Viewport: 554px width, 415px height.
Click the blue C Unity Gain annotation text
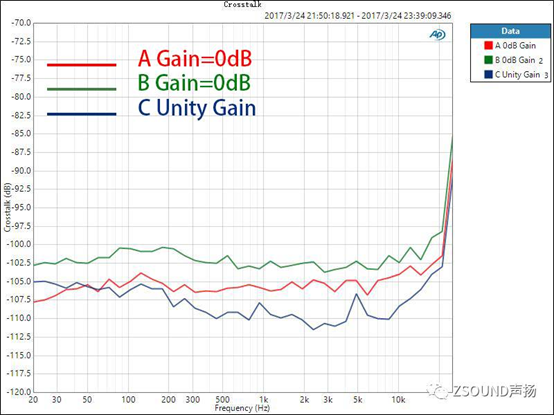tap(197, 108)
